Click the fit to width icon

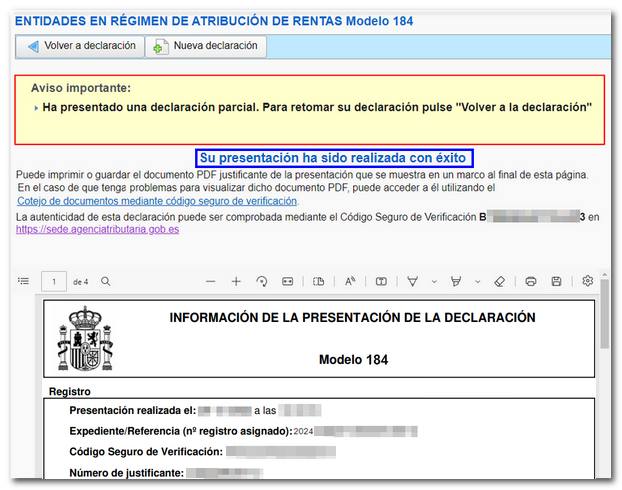click(x=288, y=282)
